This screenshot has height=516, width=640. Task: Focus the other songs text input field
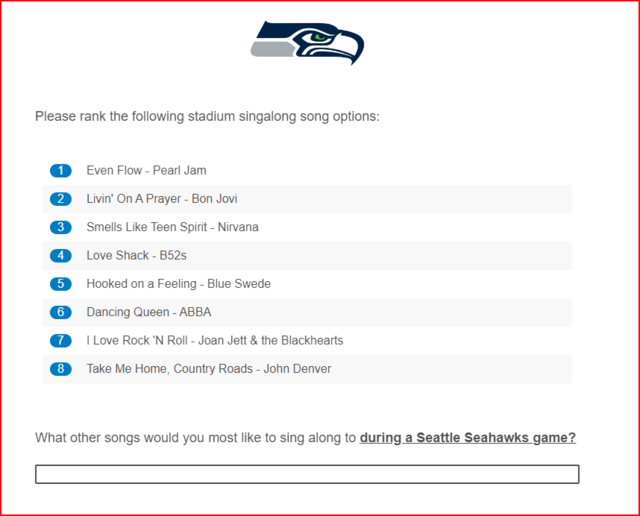pyautogui.click(x=307, y=474)
